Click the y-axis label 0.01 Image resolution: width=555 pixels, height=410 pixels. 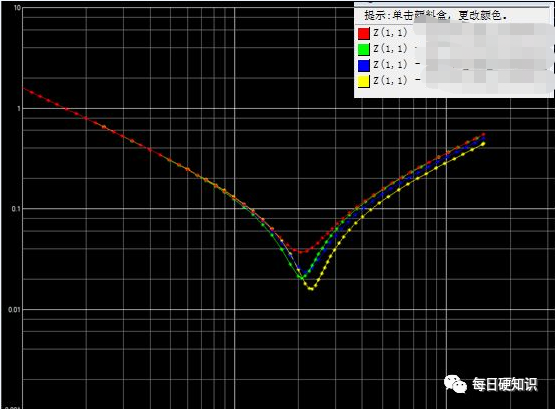click(x=15, y=310)
